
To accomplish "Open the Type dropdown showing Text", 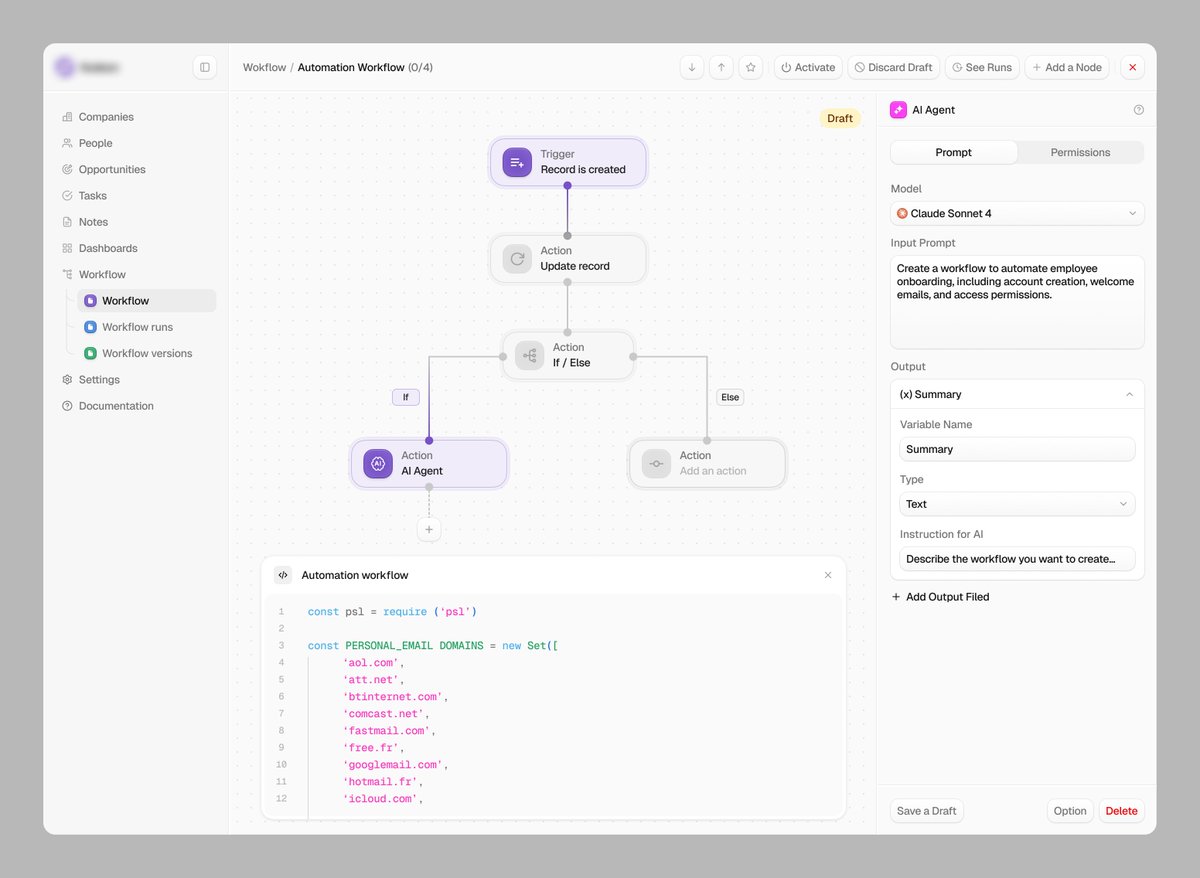I will (1017, 504).
